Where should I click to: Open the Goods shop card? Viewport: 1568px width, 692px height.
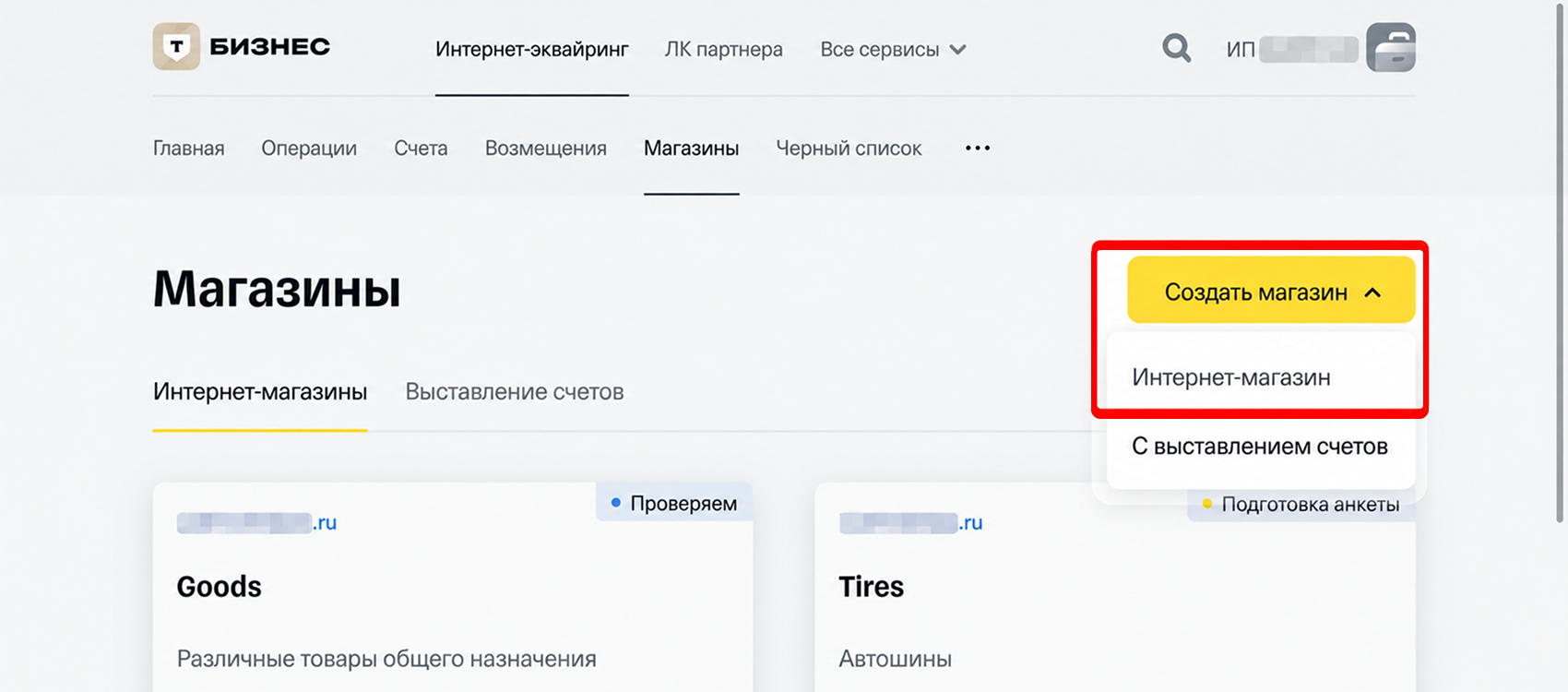(x=453, y=588)
